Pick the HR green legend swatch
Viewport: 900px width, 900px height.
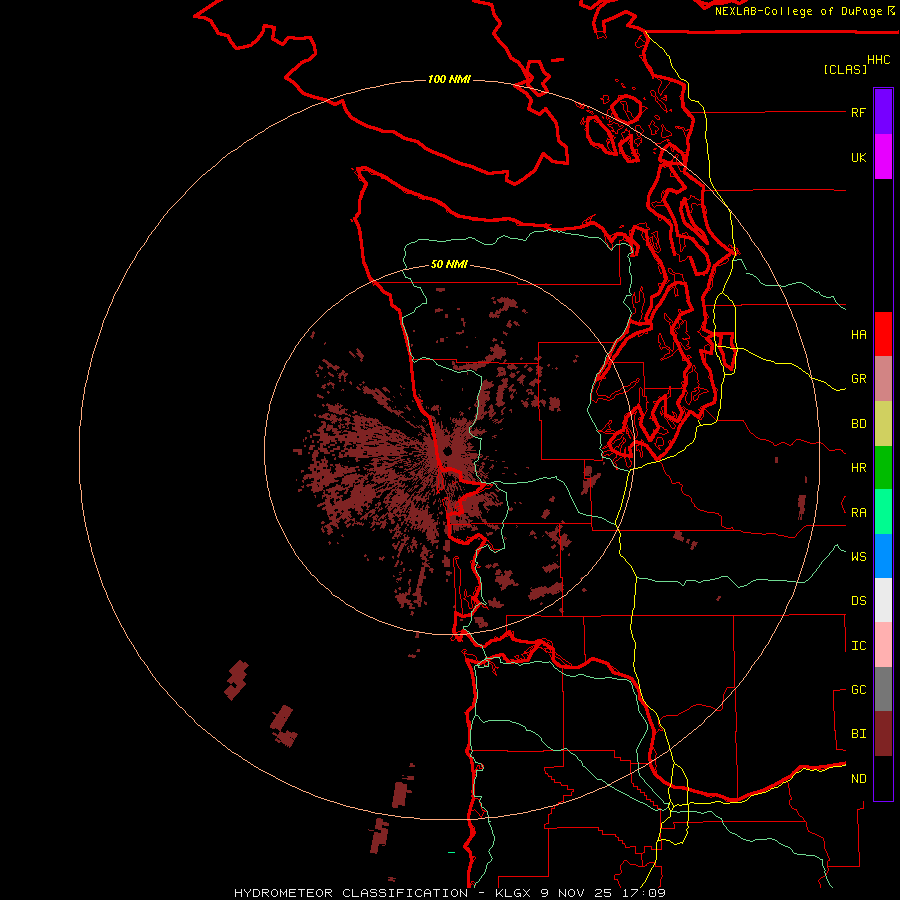(883, 468)
